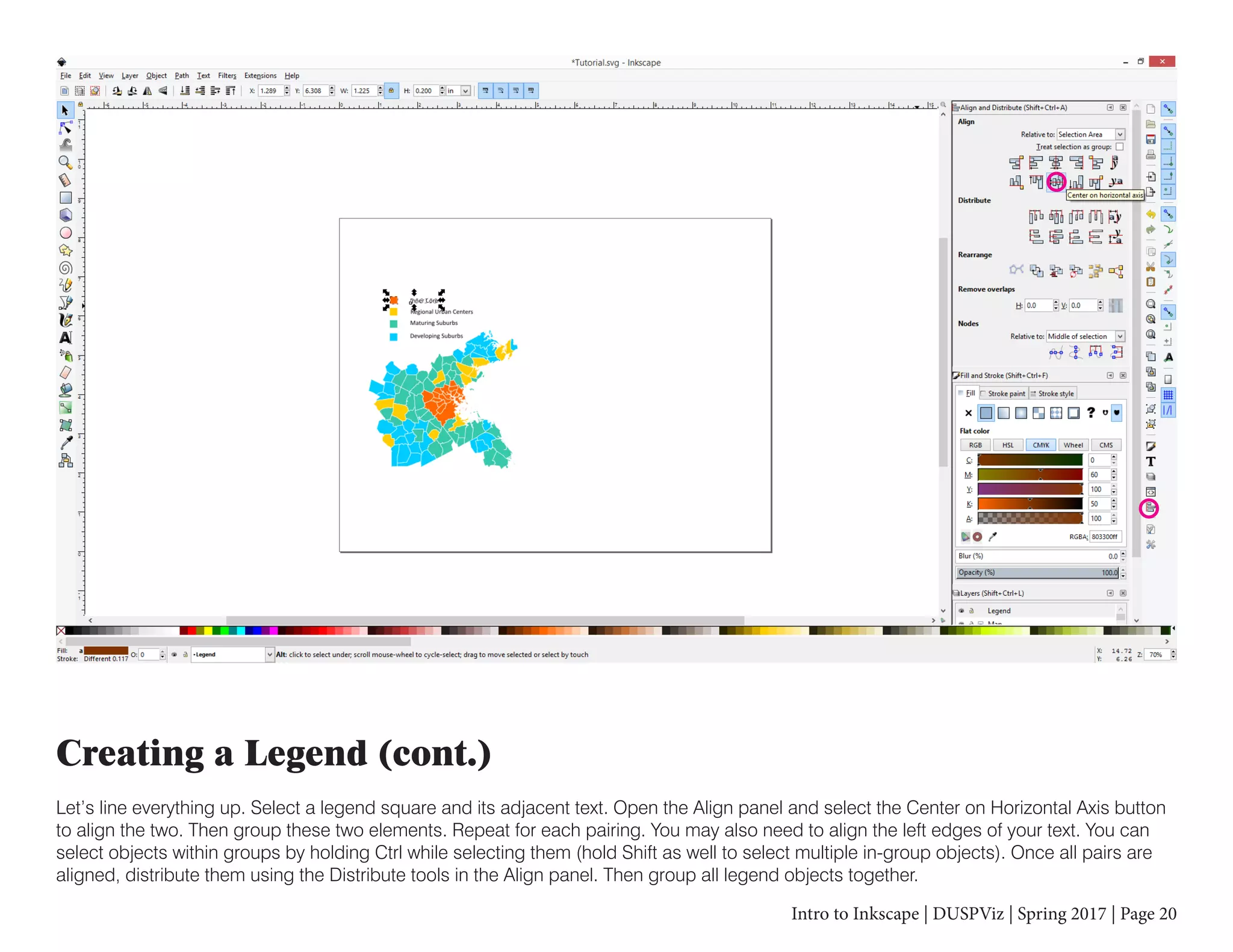Toggle width height lock icon
Screen dimensions: 1233x952
(x=391, y=91)
